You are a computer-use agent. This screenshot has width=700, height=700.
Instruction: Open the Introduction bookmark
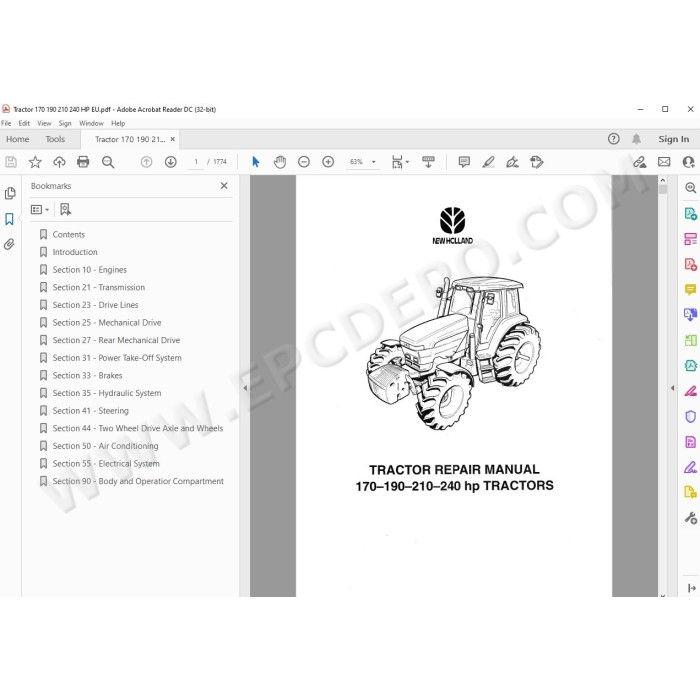point(75,252)
